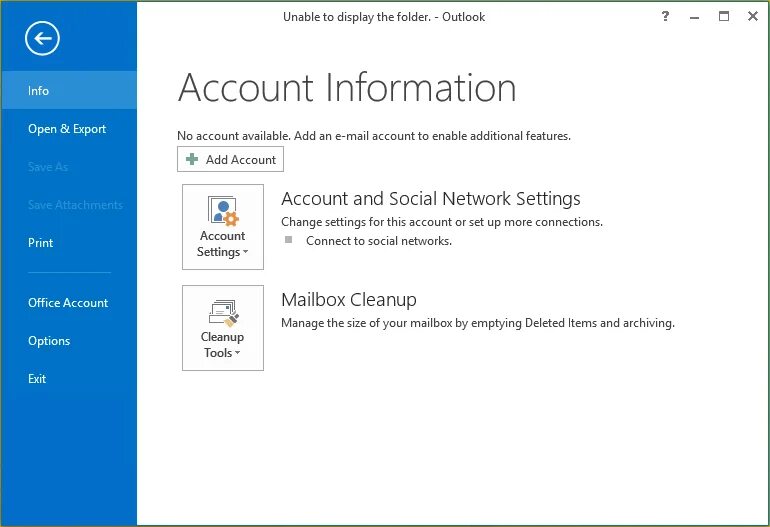Click the 'Manage the size of your mailbox' description
The width and height of the screenshot is (770, 527).
tap(478, 323)
